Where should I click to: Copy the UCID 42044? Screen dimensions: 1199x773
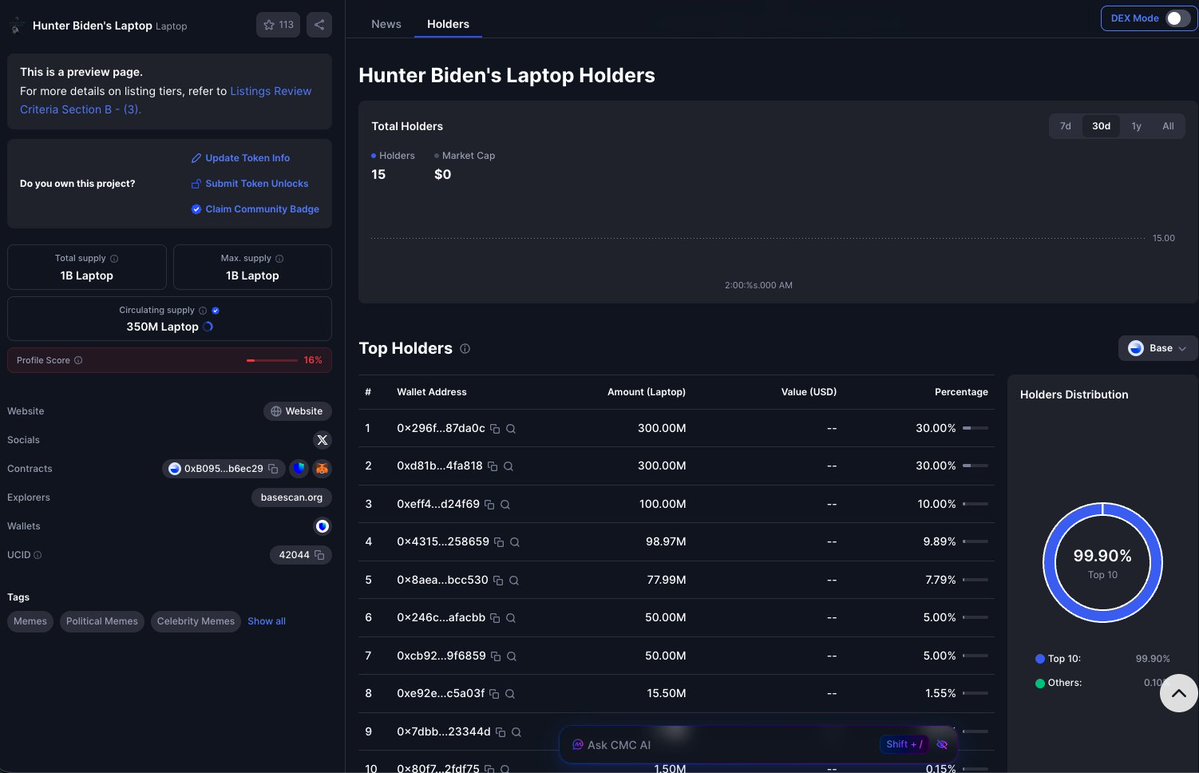320,555
